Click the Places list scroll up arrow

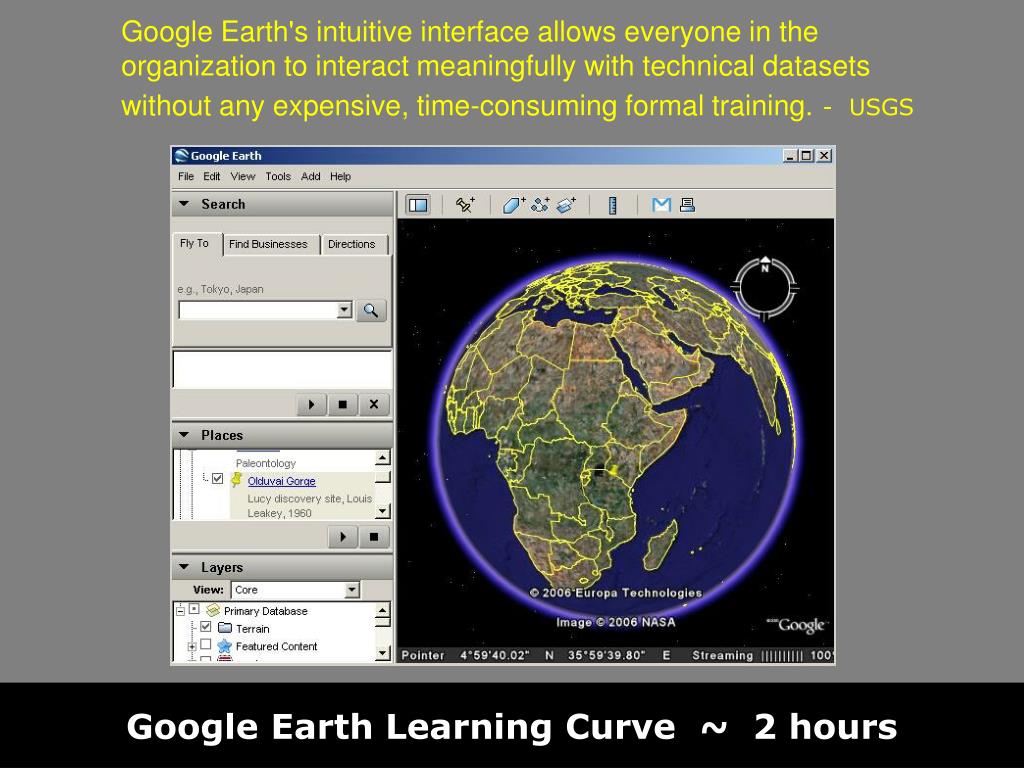pyautogui.click(x=383, y=457)
